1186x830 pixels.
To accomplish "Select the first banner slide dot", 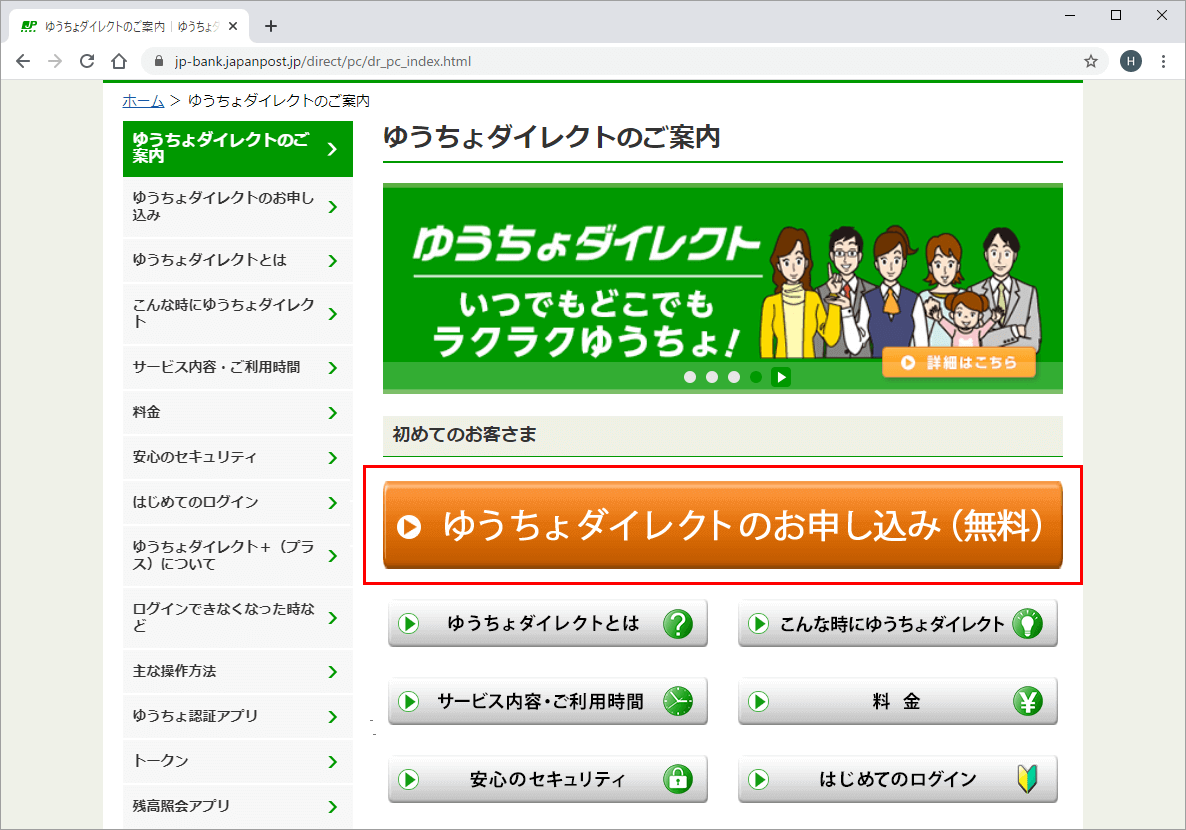I will (x=690, y=377).
